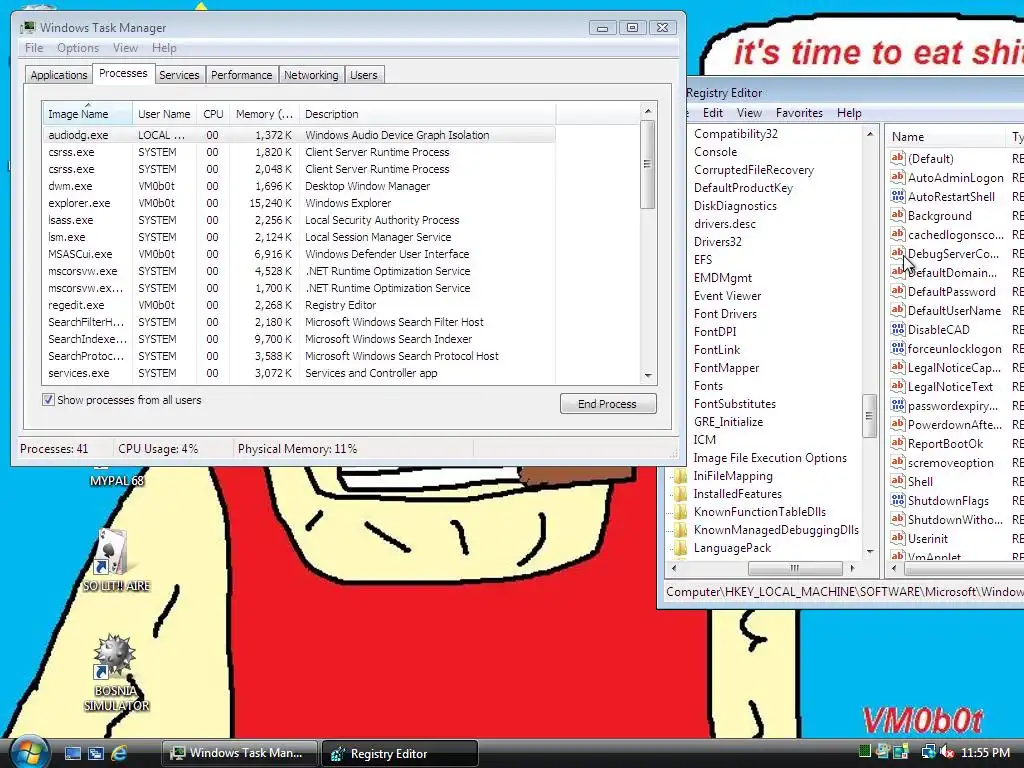Open the Performance tab

coord(241,75)
